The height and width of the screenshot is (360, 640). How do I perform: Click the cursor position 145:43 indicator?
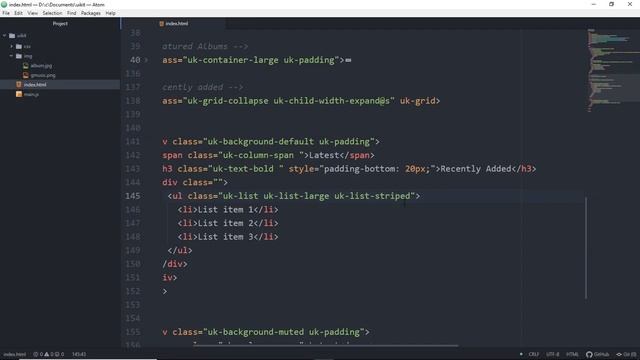click(x=79, y=354)
